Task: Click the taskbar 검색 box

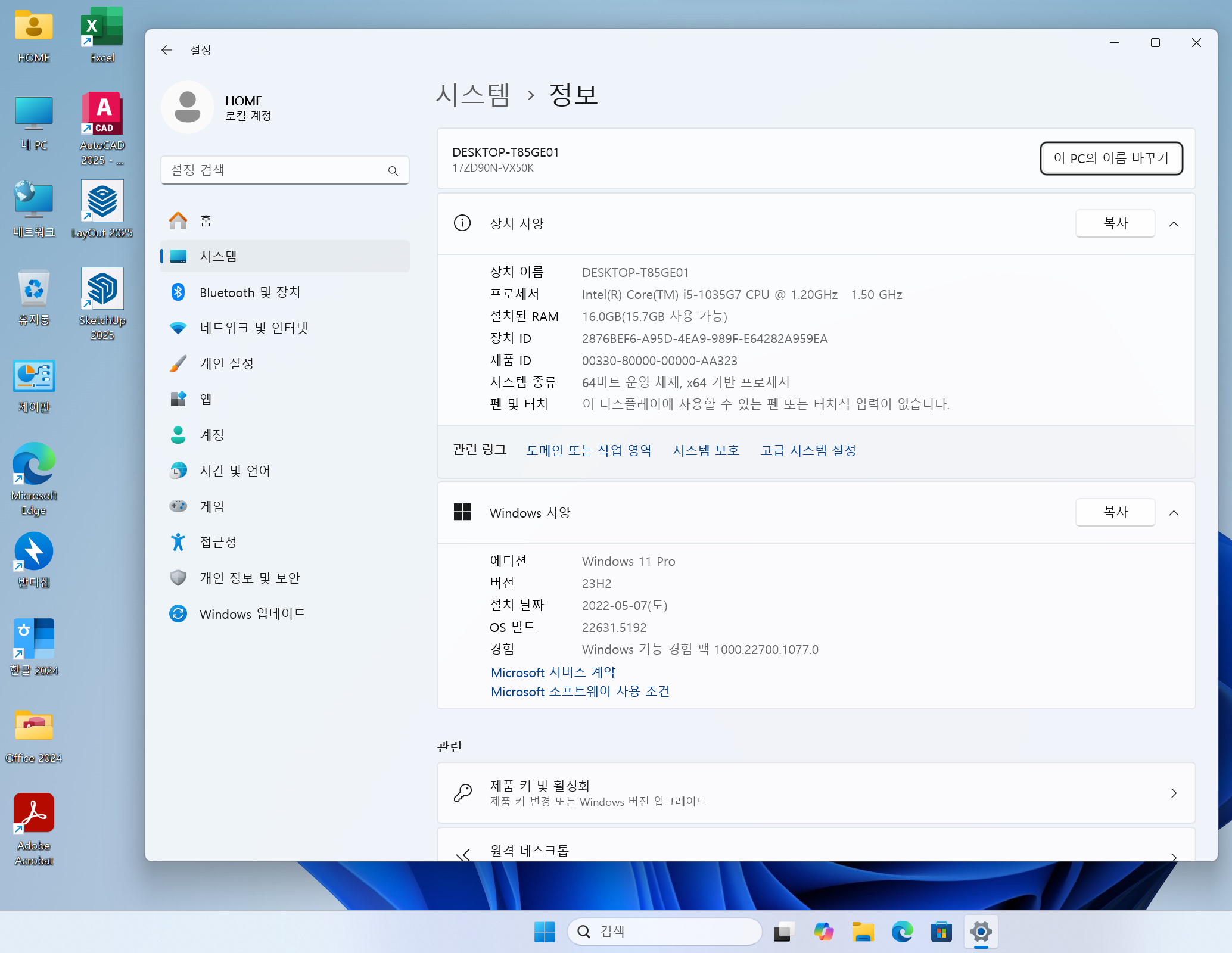Action: pyautogui.click(x=664, y=932)
